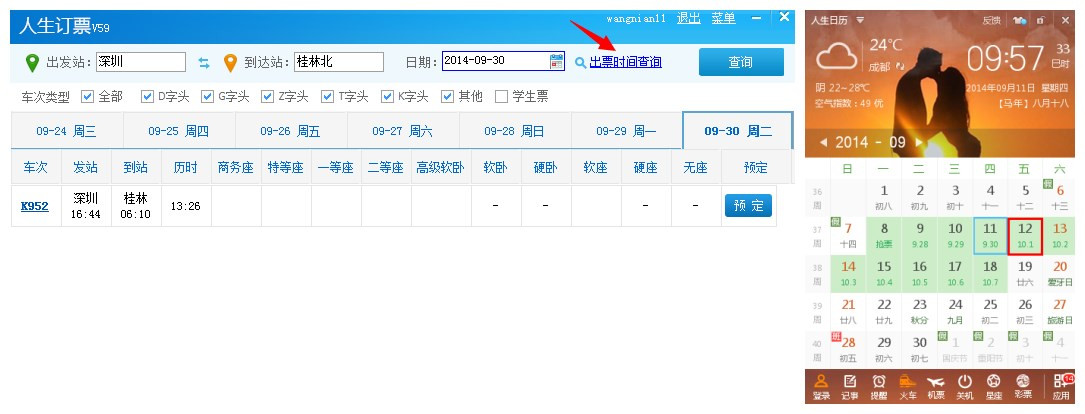
Task: Go to previous month in calendar
Action: (823, 142)
